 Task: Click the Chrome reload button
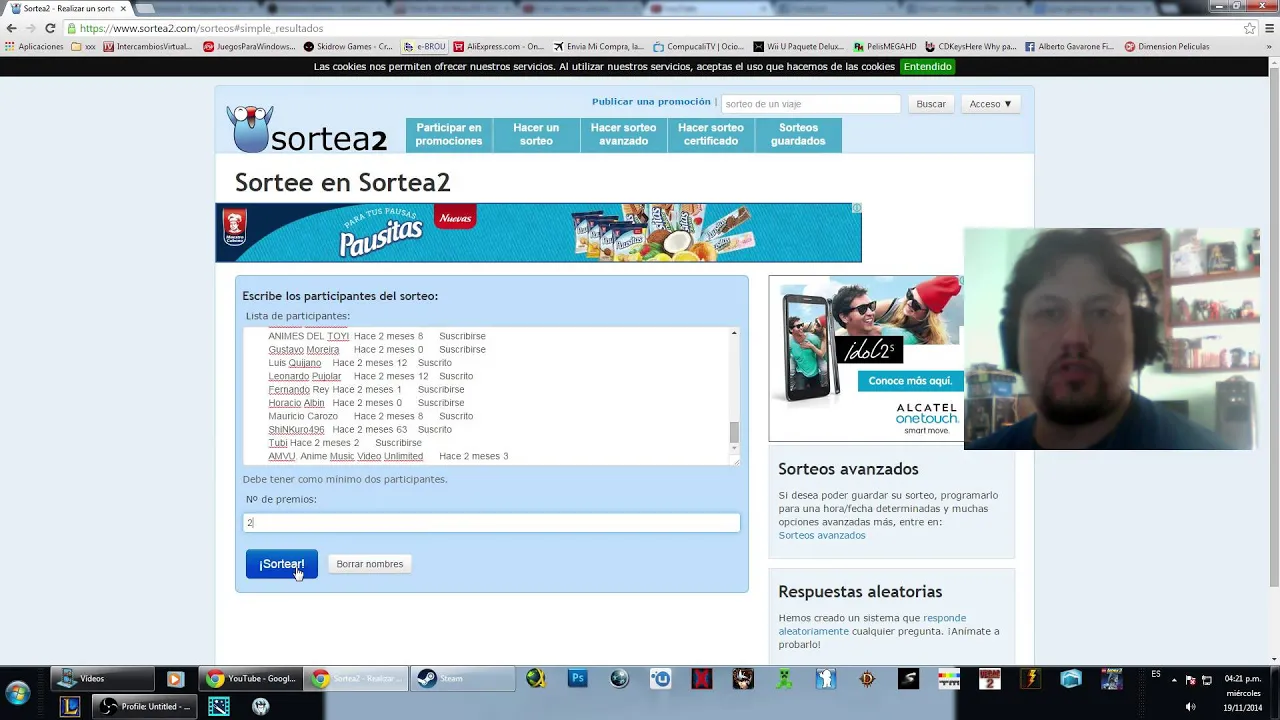[50, 28]
